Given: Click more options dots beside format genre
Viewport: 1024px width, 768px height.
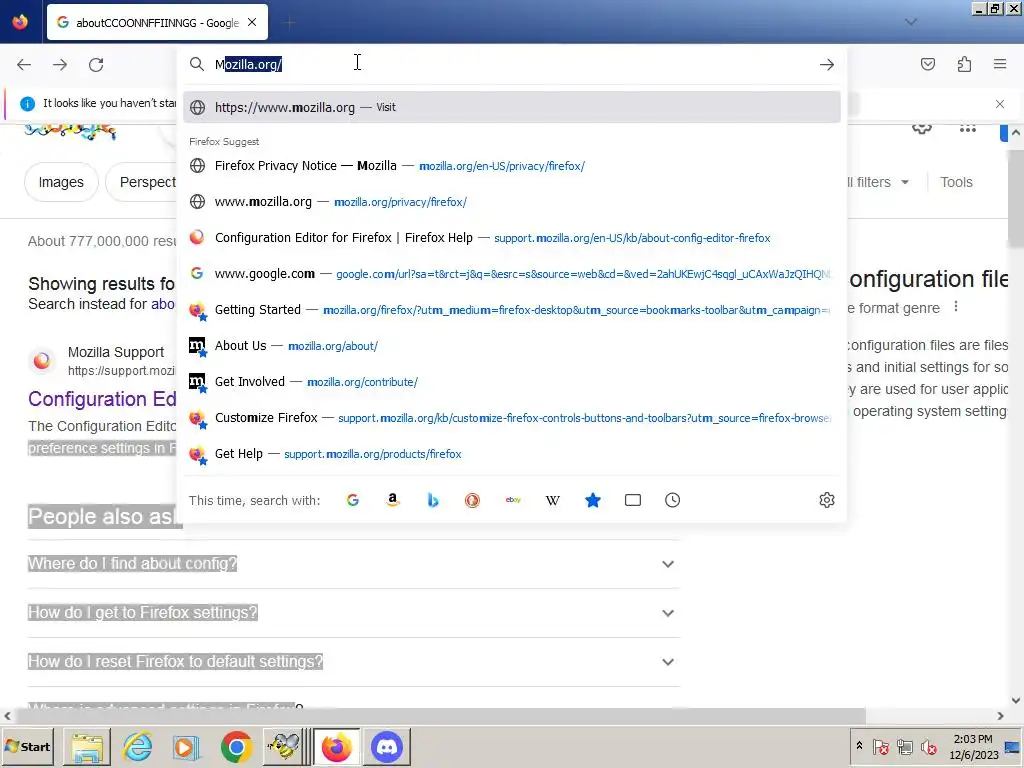Looking at the screenshot, I should [x=955, y=306].
